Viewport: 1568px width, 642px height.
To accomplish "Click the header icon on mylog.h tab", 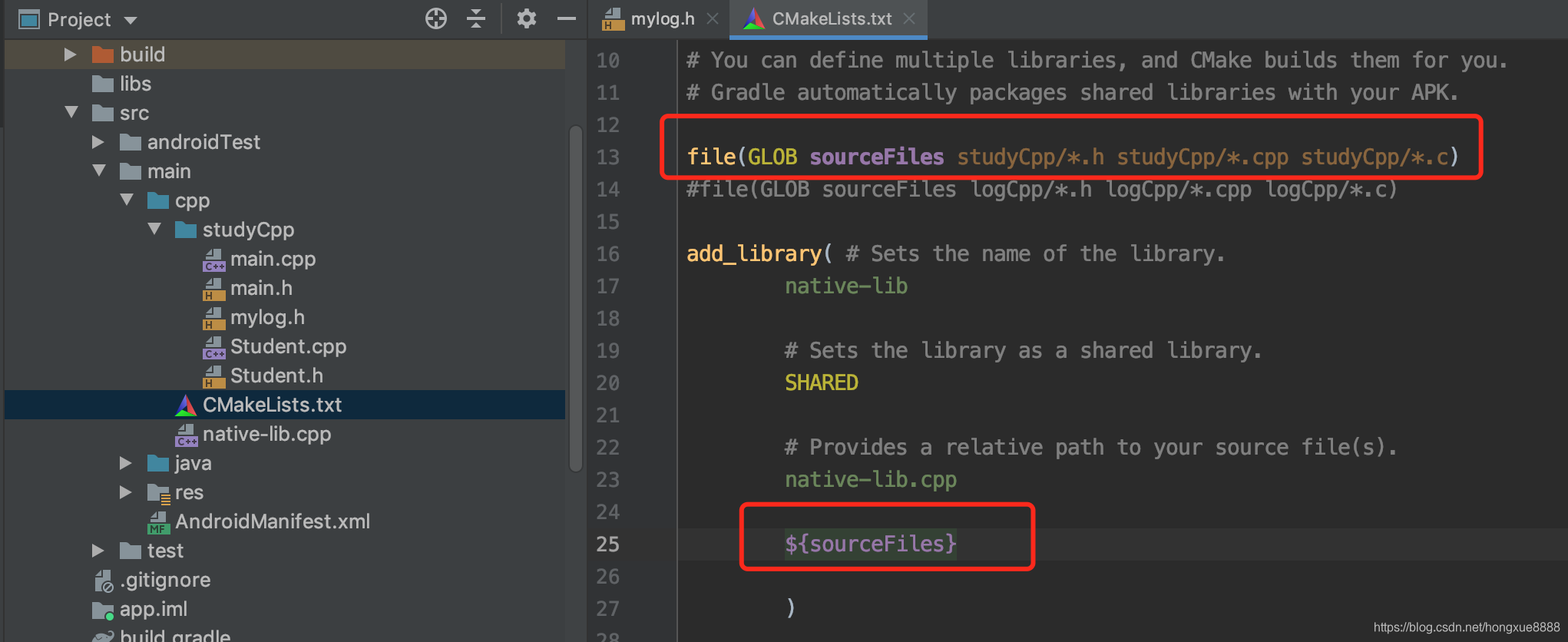I will 613,19.
